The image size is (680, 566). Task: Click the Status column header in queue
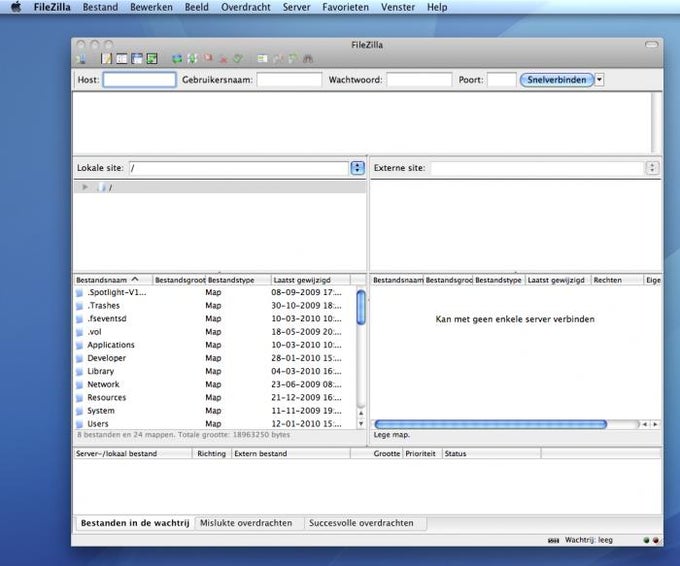click(x=491, y=454)
